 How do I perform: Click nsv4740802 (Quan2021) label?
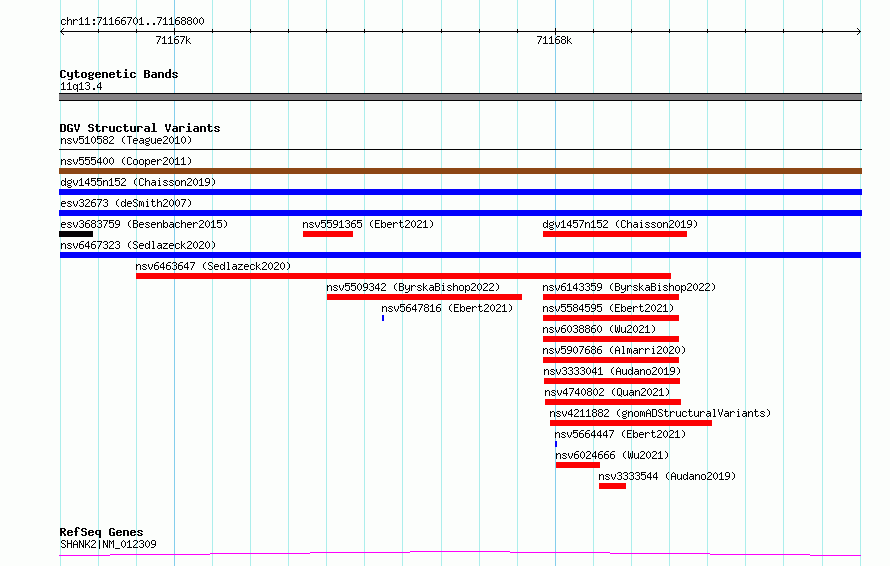607,392
